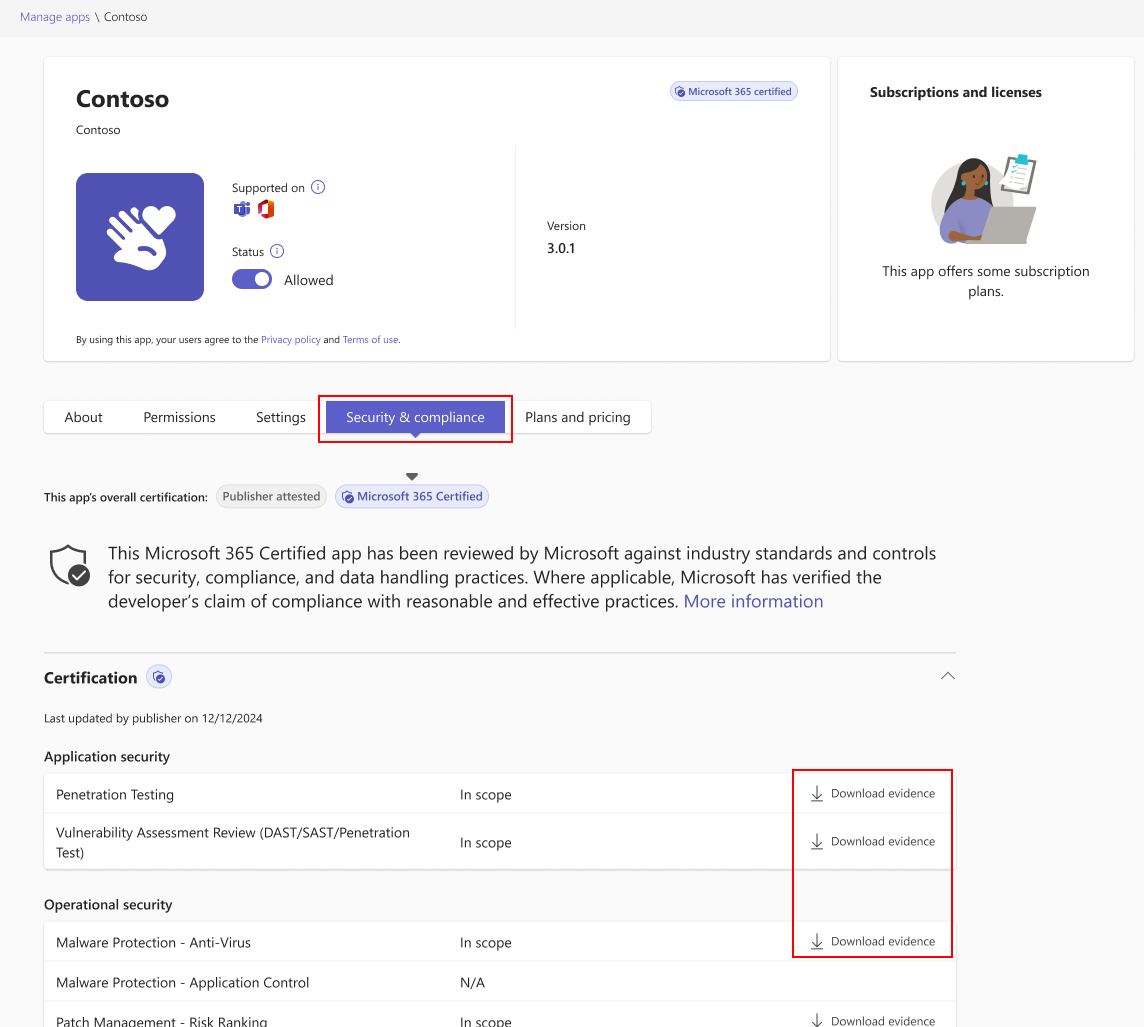Toggle the Allowed status switch off
This screenshot has height=1027, width=1144.
tap(252, 280)
